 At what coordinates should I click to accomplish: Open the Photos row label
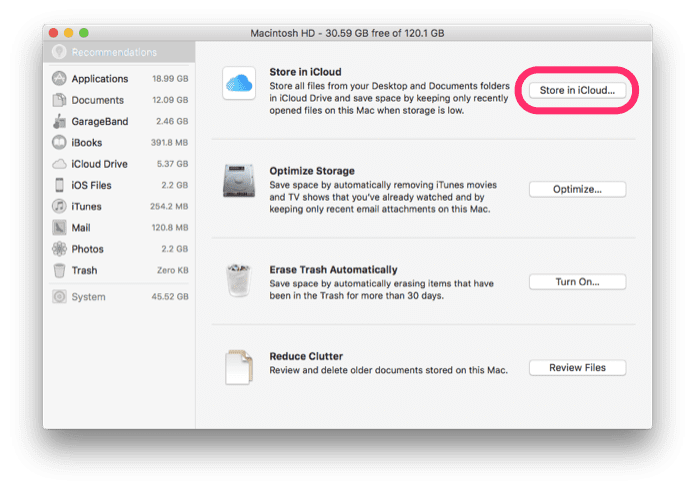(87, 249)
